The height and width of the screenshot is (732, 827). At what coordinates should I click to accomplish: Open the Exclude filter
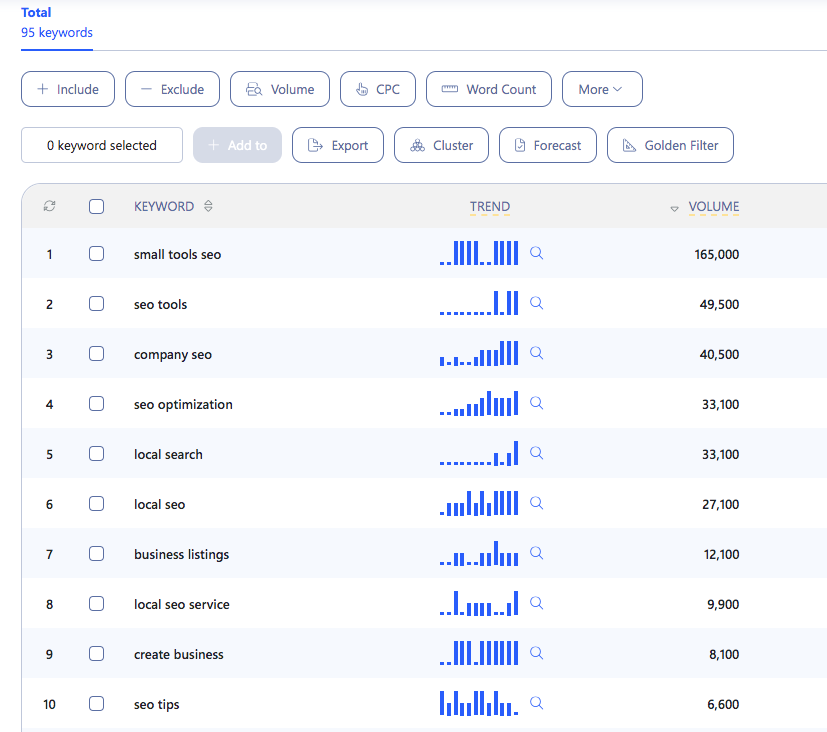pyautogui.click(x=172, y=89)
